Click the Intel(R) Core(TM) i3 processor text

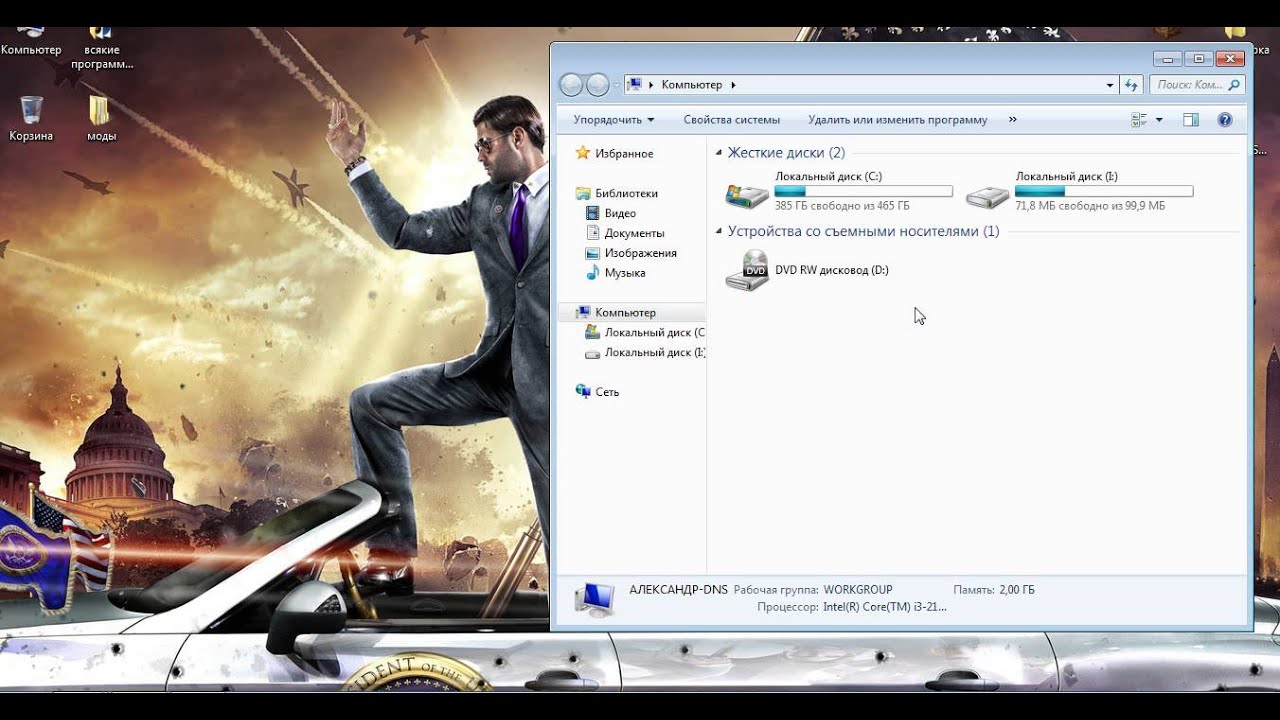[x=885, y=607]
